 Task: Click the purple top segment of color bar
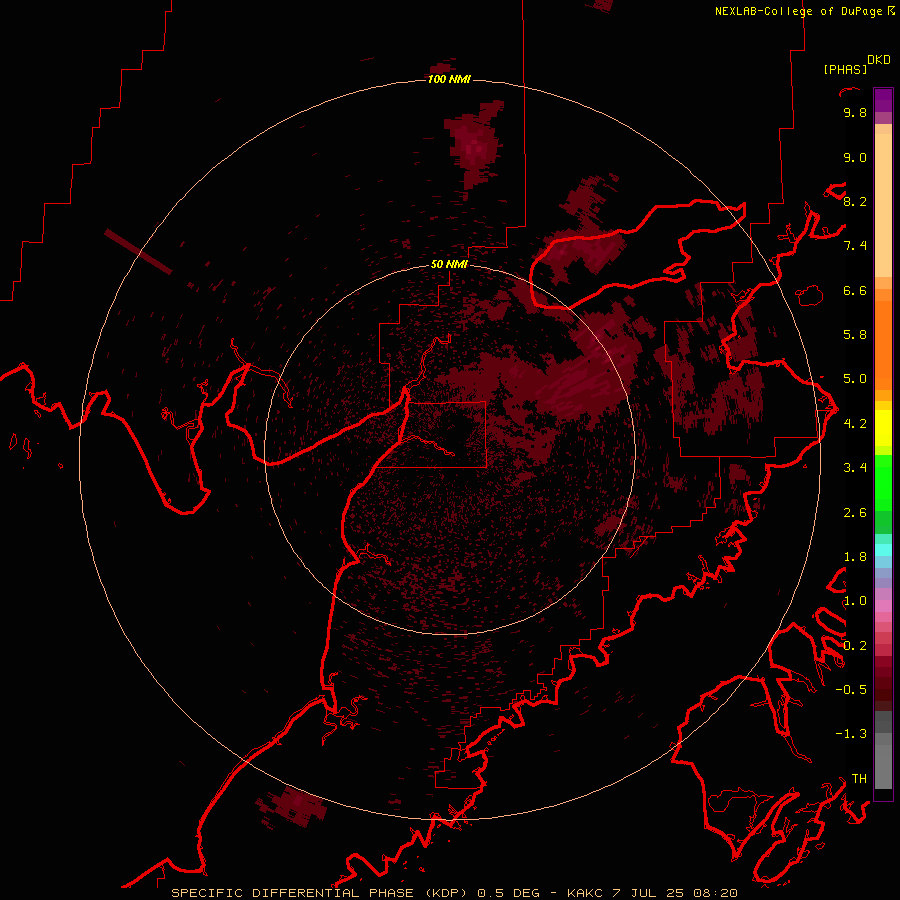[883, 101]
